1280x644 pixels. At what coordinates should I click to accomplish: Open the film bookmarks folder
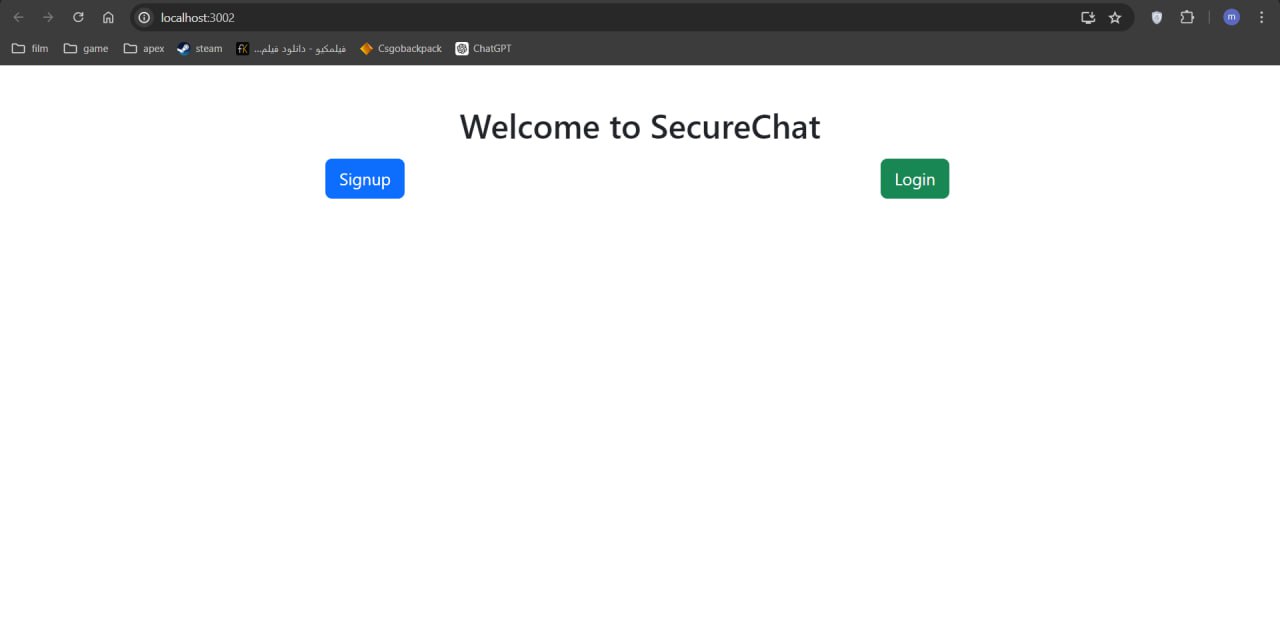coord(30,48)
